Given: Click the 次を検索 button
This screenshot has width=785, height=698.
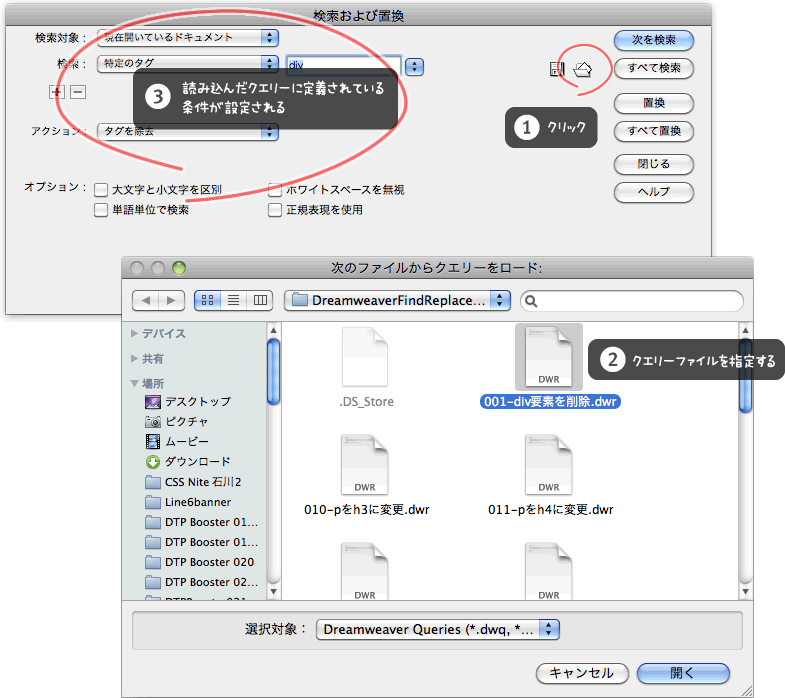Looking at the screenshot, I should point(654,40).
